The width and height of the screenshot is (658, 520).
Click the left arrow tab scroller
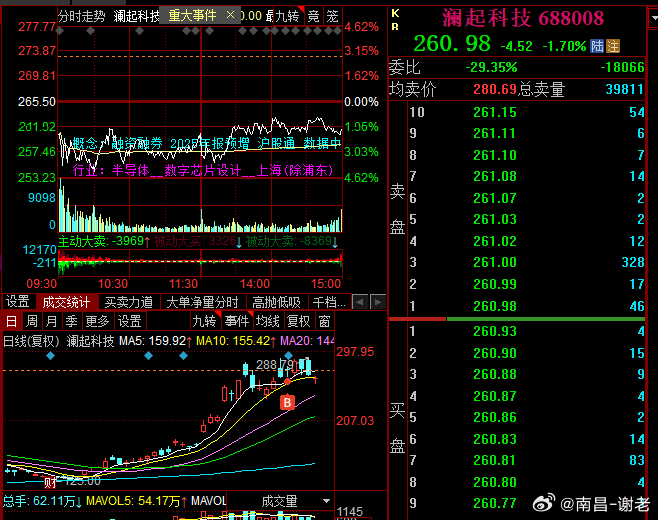[360, 302]
